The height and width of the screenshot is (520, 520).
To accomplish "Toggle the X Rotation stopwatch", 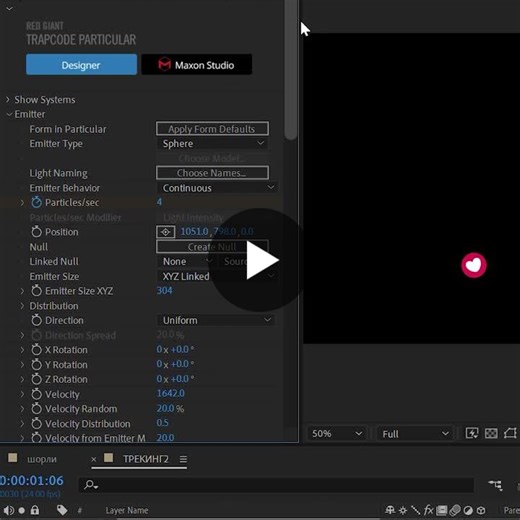I will coord(36,350).
